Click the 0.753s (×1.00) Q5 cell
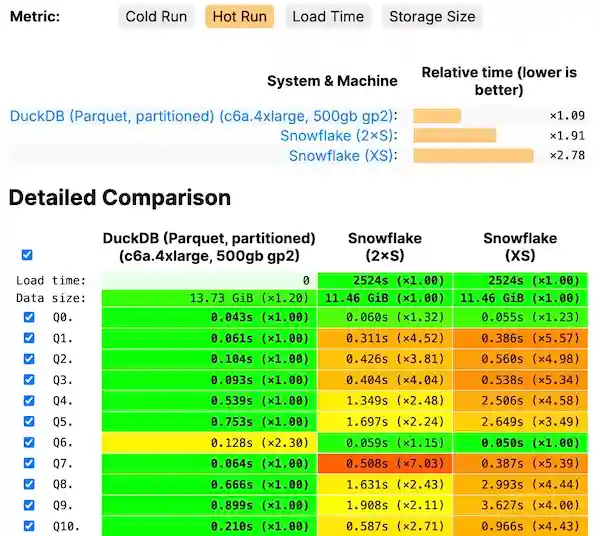Screen dimensions: 600x536 [209, 422]
